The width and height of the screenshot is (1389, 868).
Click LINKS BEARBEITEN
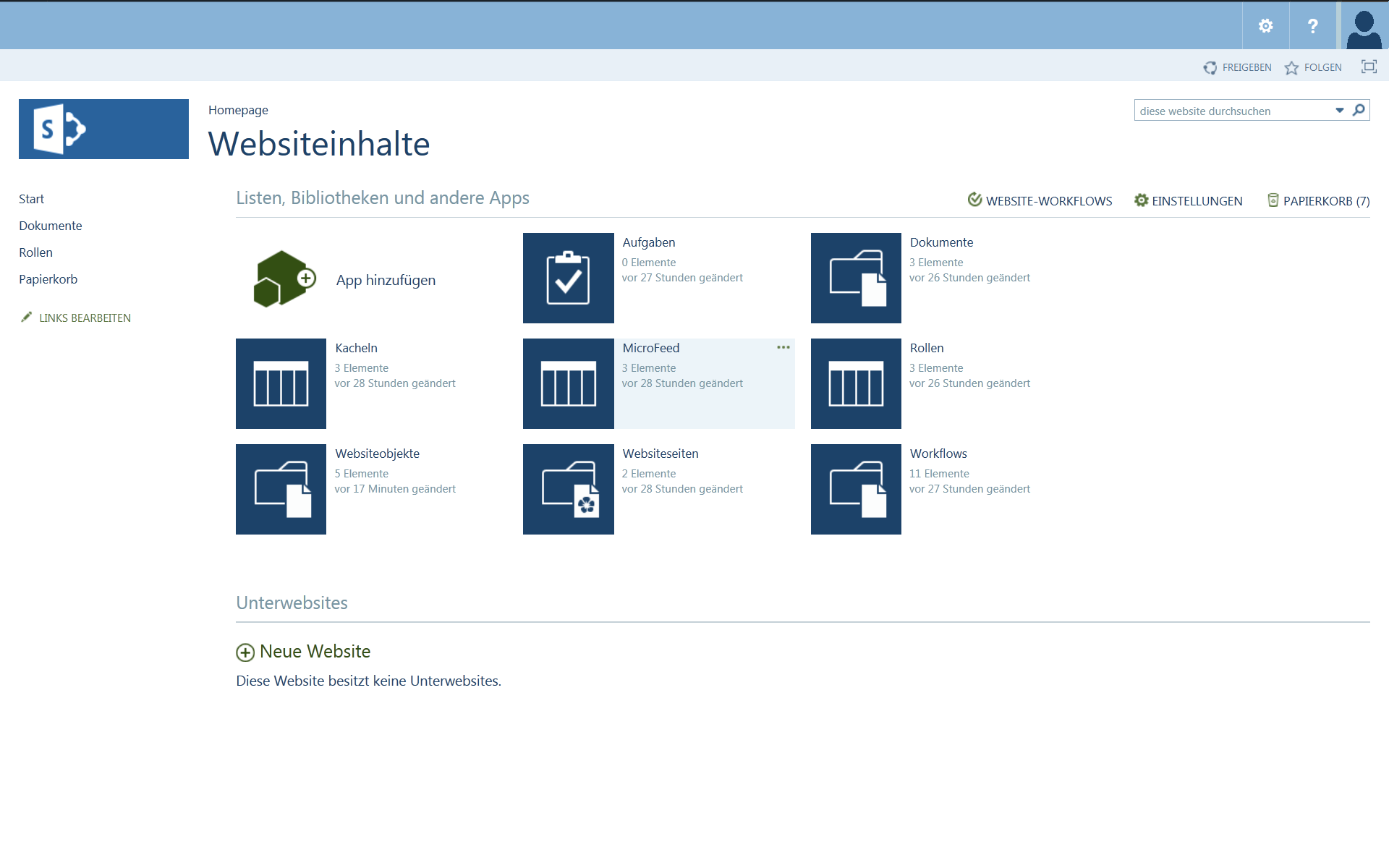85,318
